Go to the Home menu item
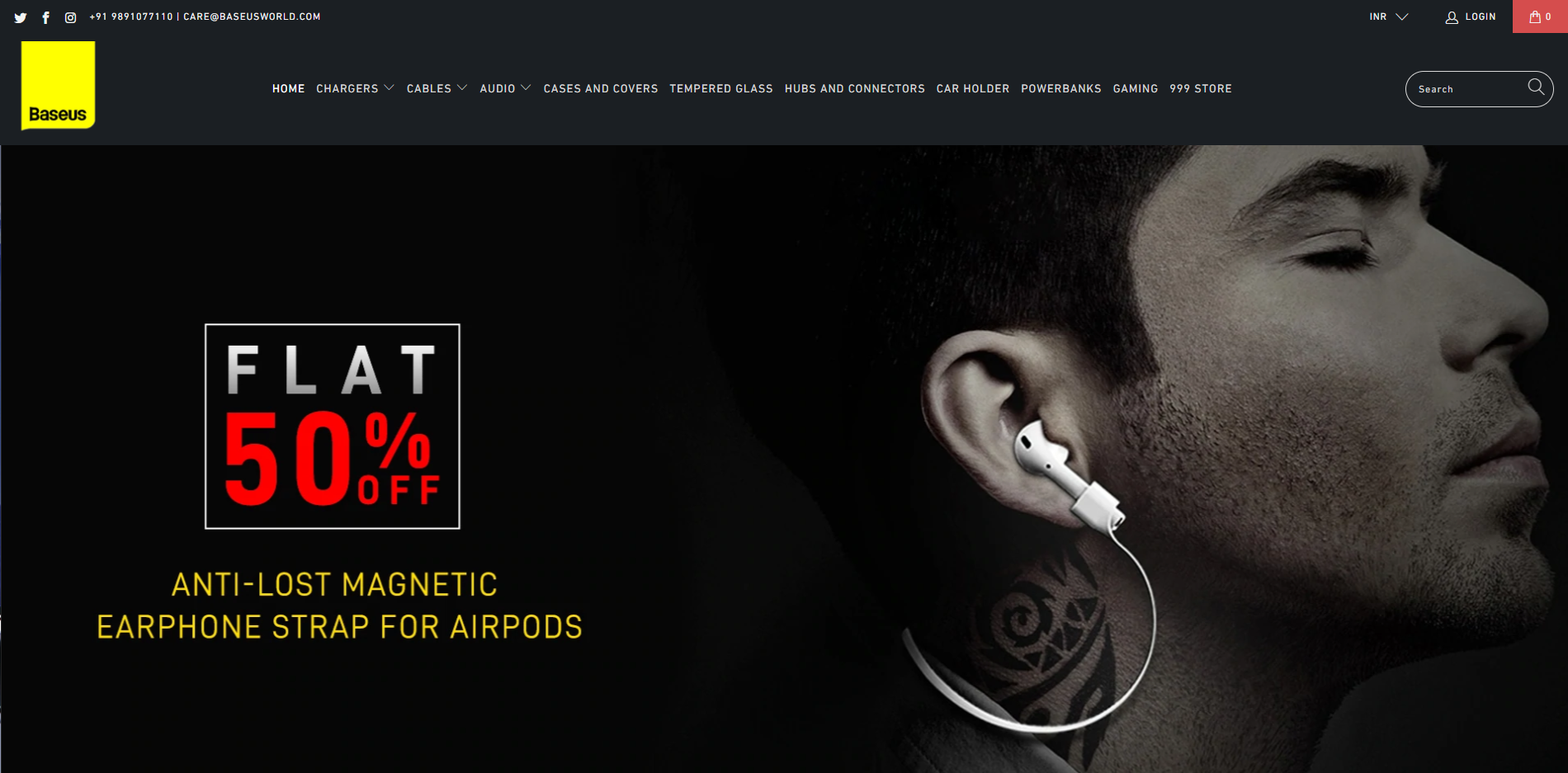The width and height of the screenshot is (1568, 773). coord(289,88)
